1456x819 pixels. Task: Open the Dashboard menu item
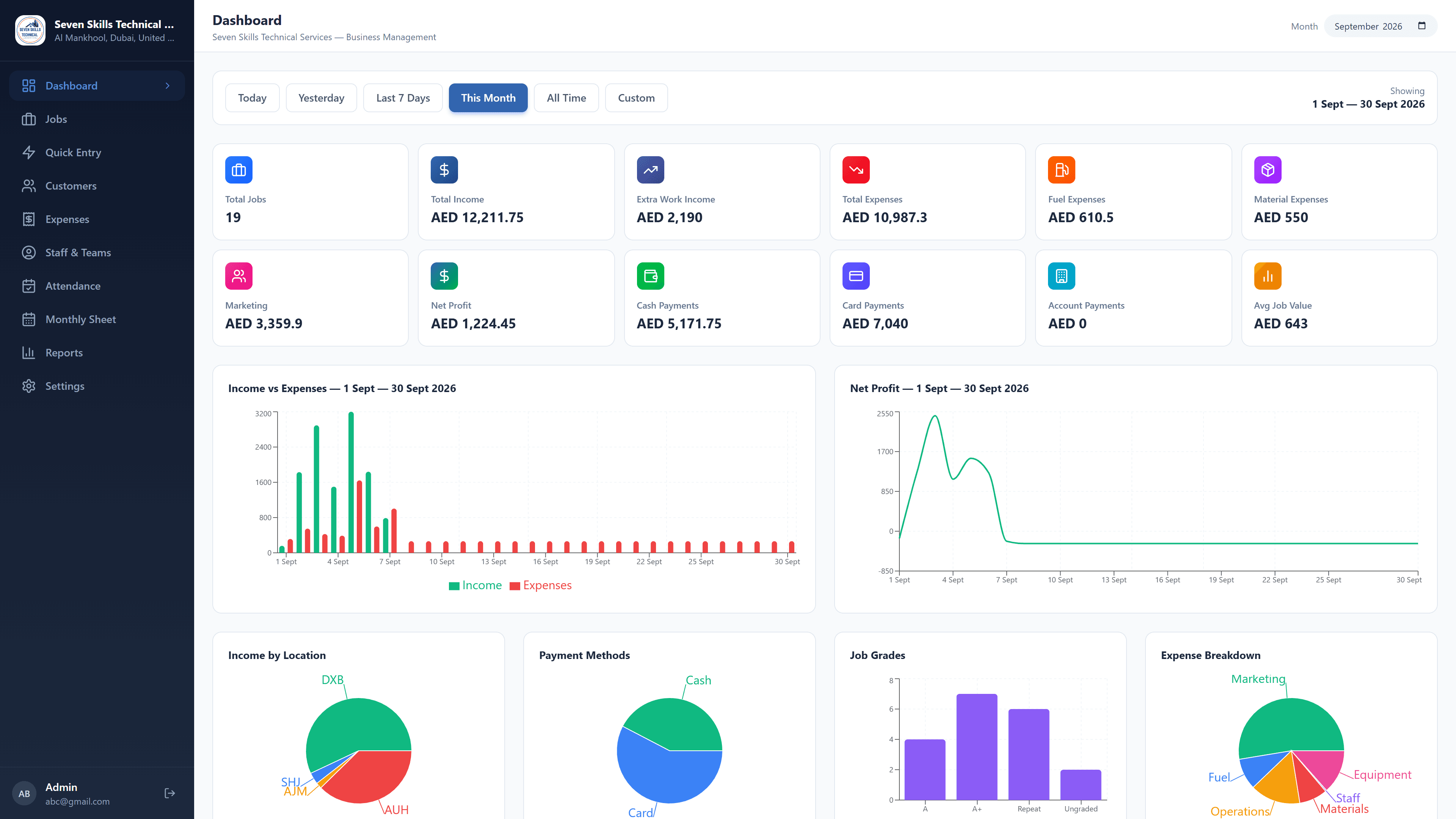click(x=97, y=86)
